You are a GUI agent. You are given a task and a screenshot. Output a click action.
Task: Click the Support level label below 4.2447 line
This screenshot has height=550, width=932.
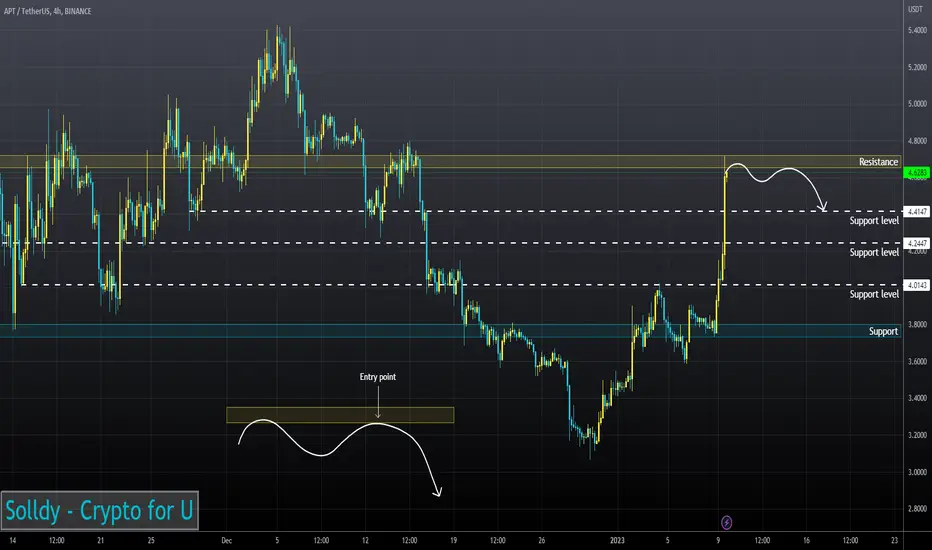coord(874,253)
